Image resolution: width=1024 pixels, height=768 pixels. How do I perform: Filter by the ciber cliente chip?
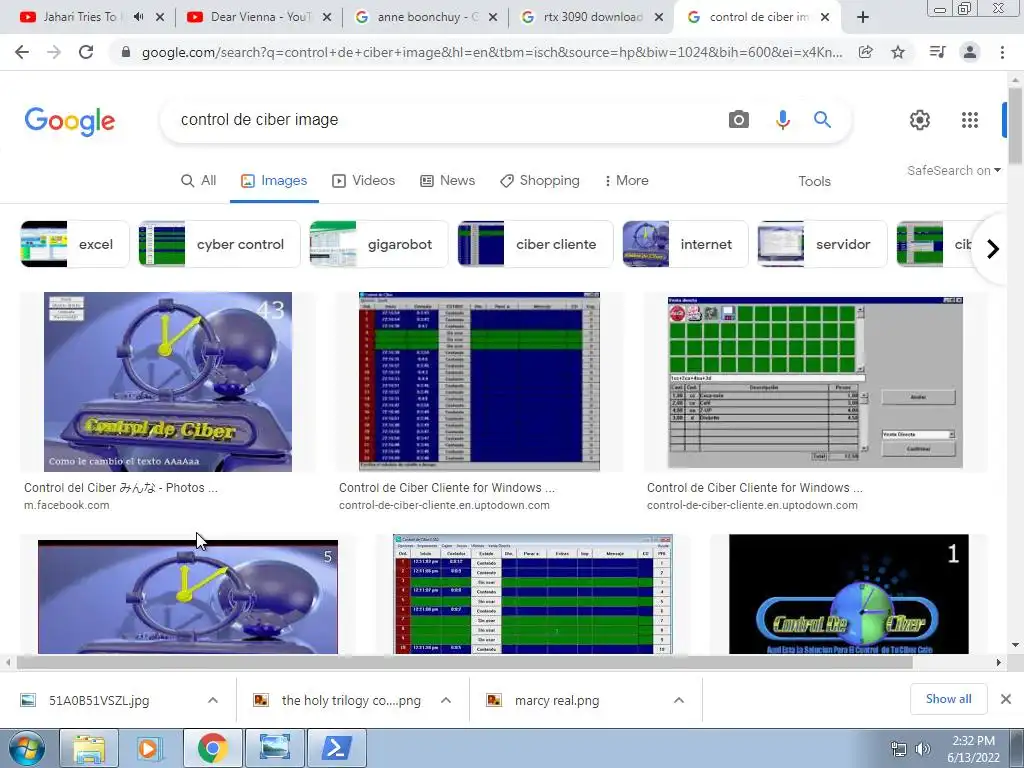(x=536, y=244)
